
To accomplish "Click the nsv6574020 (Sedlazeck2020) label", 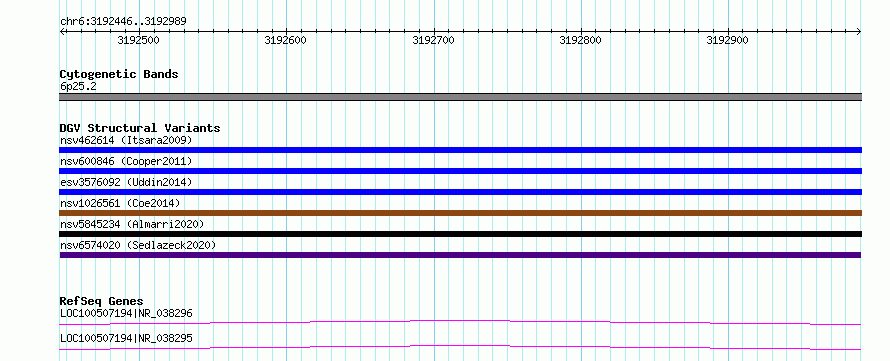I will tap(138, 245).
